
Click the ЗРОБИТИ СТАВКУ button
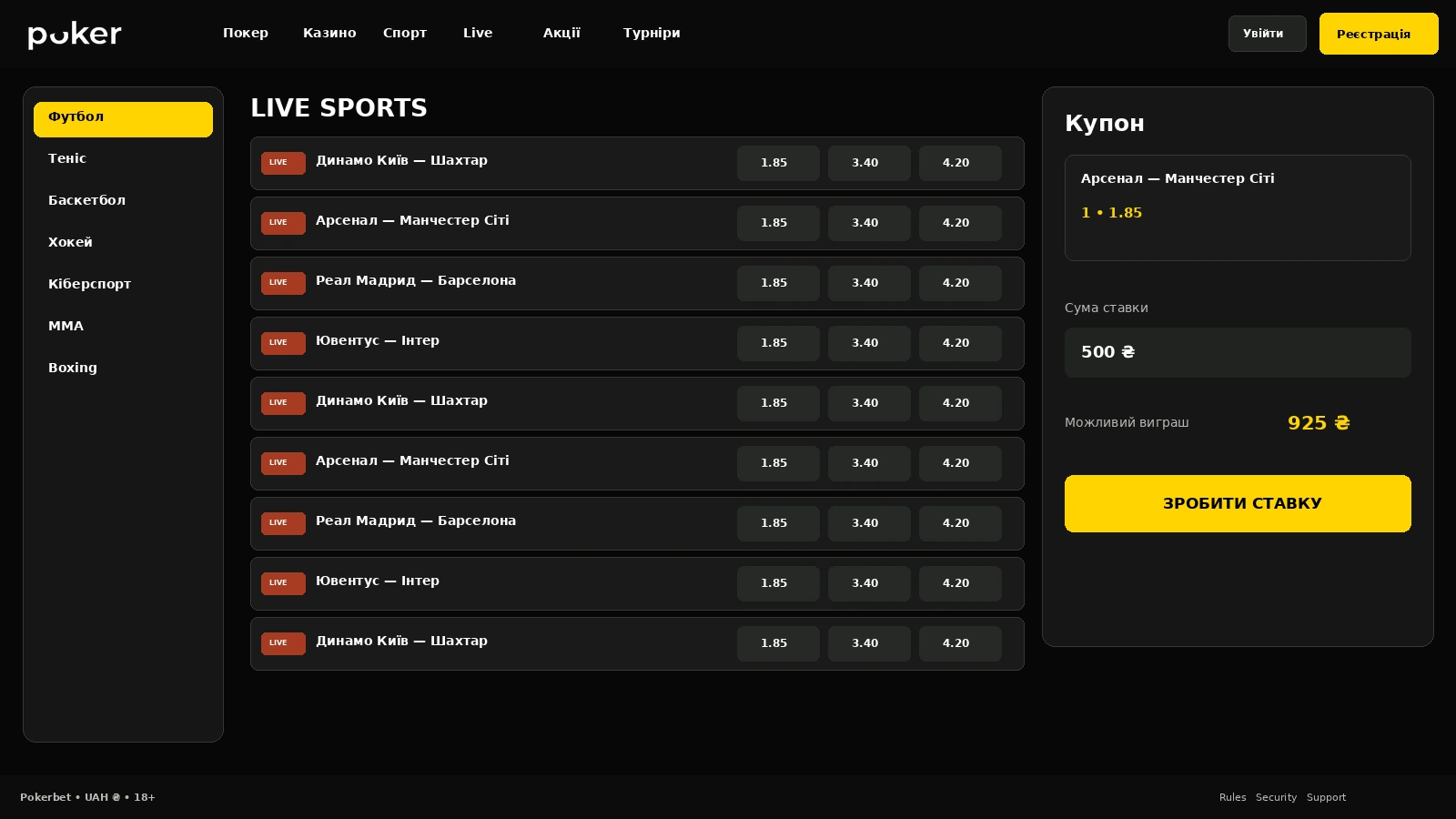(x=1238, y=503)
